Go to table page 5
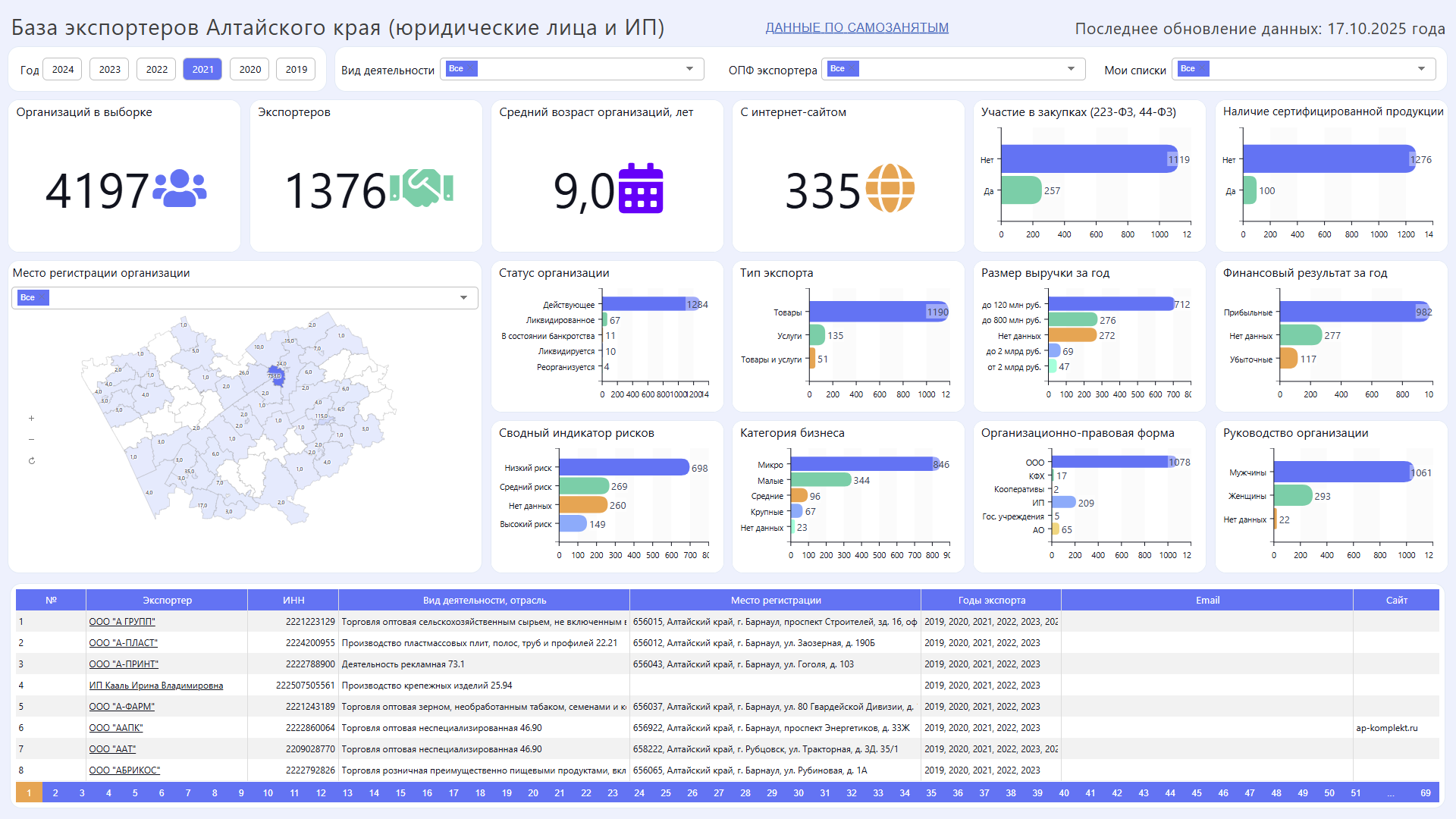The width and height of the screenshot is (1456, 819). (135, 792)
